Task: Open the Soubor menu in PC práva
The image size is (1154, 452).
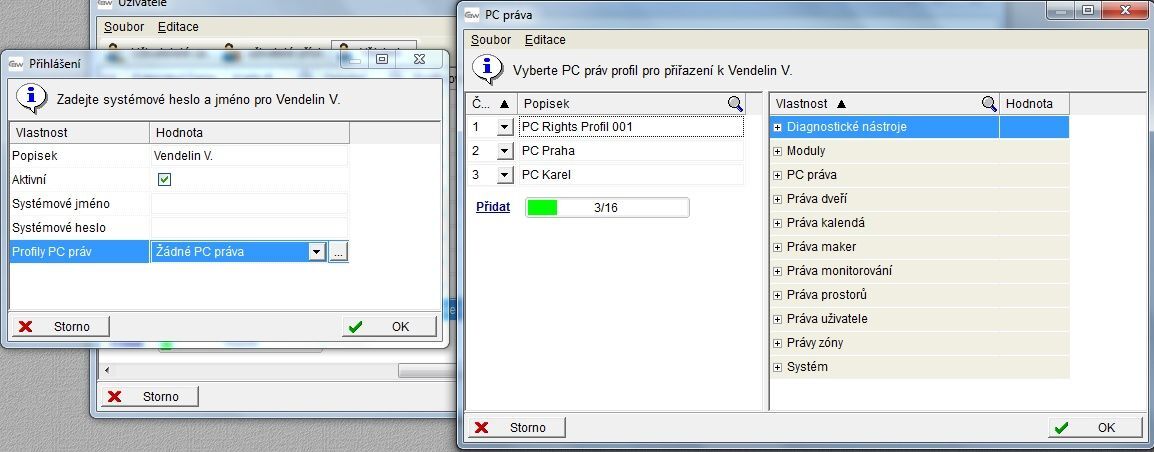Action: pos(491,40)
